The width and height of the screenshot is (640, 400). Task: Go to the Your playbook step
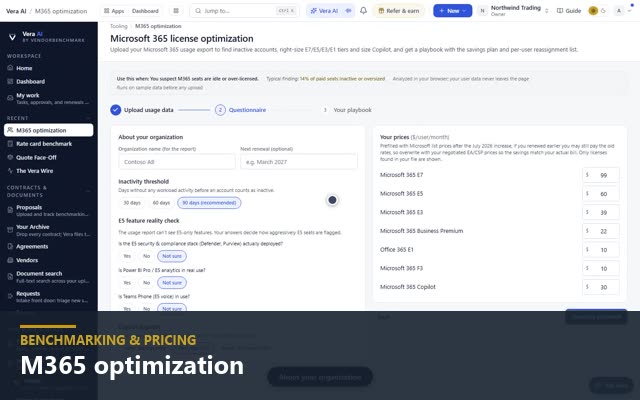tap(352, 110)
